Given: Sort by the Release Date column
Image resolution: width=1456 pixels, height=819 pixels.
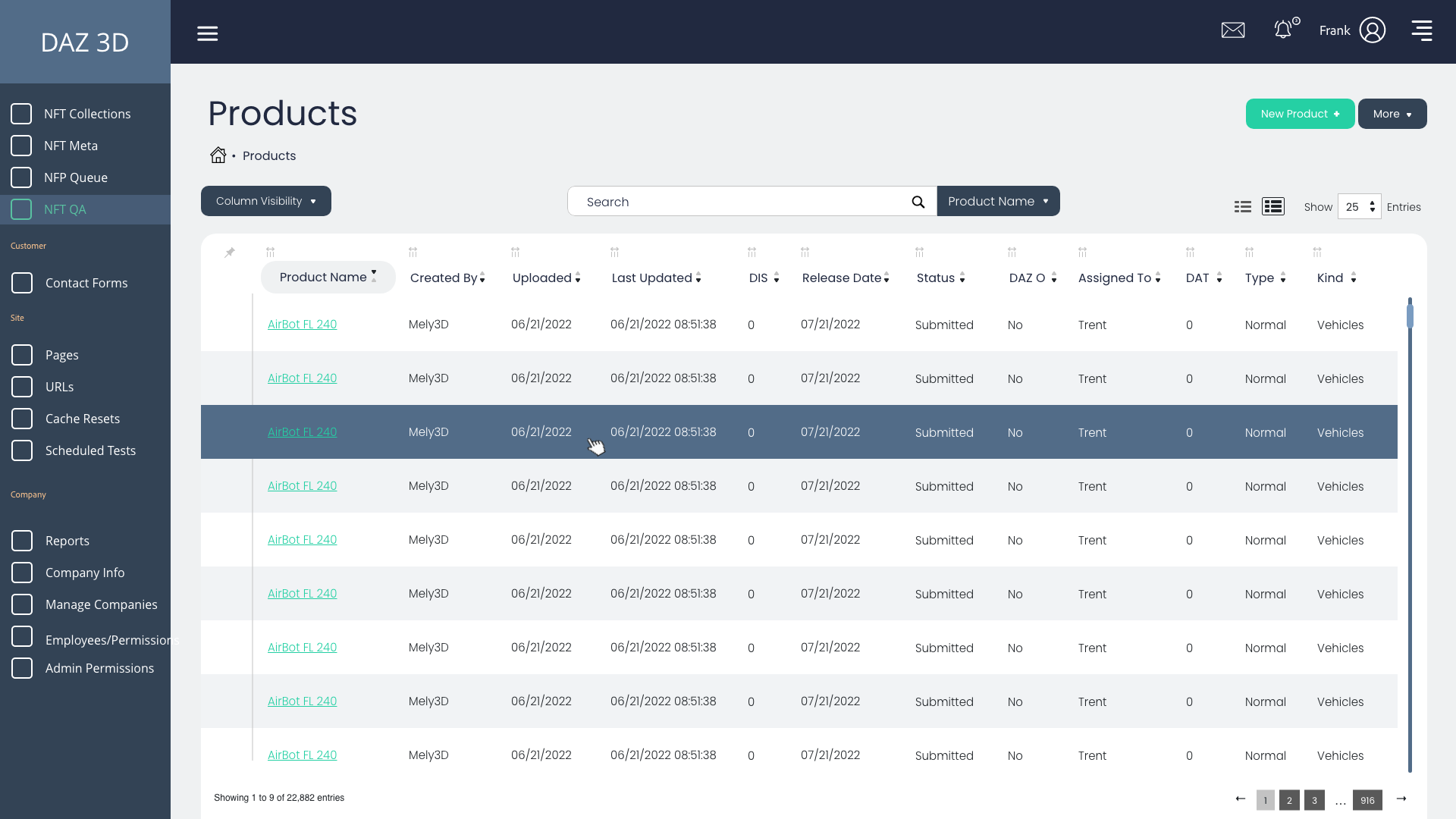Looking at the screenshot, I should click(x=846, y=278).
